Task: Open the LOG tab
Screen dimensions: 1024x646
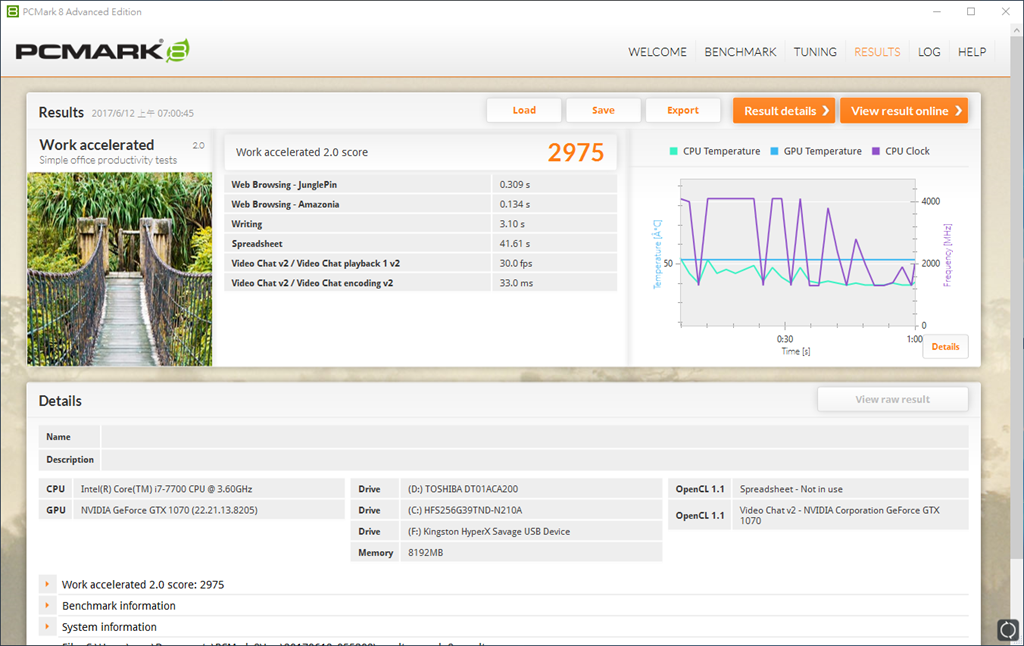Action: pyautogui.click(x=929, y=52)
